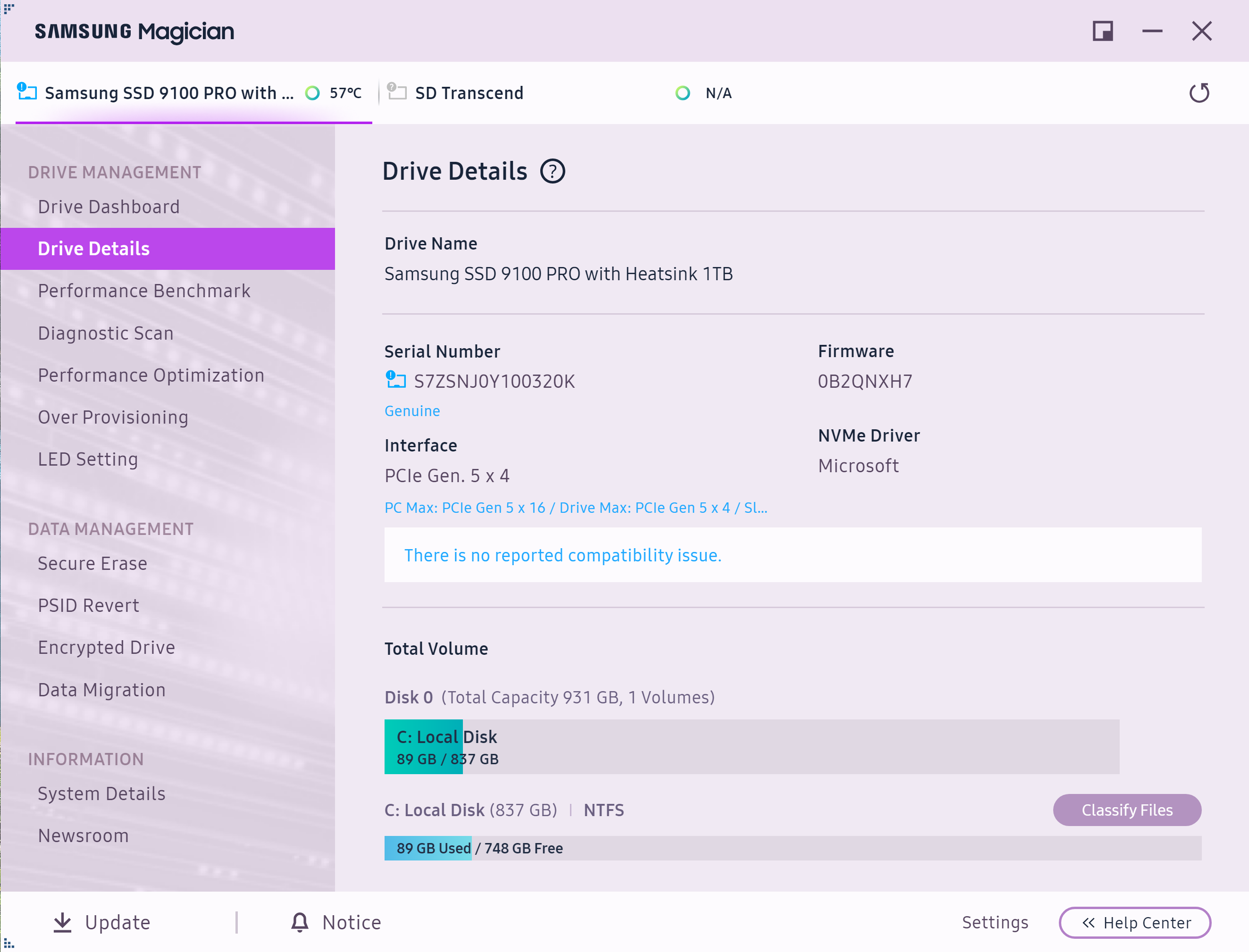Click the C: Local Disk (837 GB) label

[x=470, y=810]
